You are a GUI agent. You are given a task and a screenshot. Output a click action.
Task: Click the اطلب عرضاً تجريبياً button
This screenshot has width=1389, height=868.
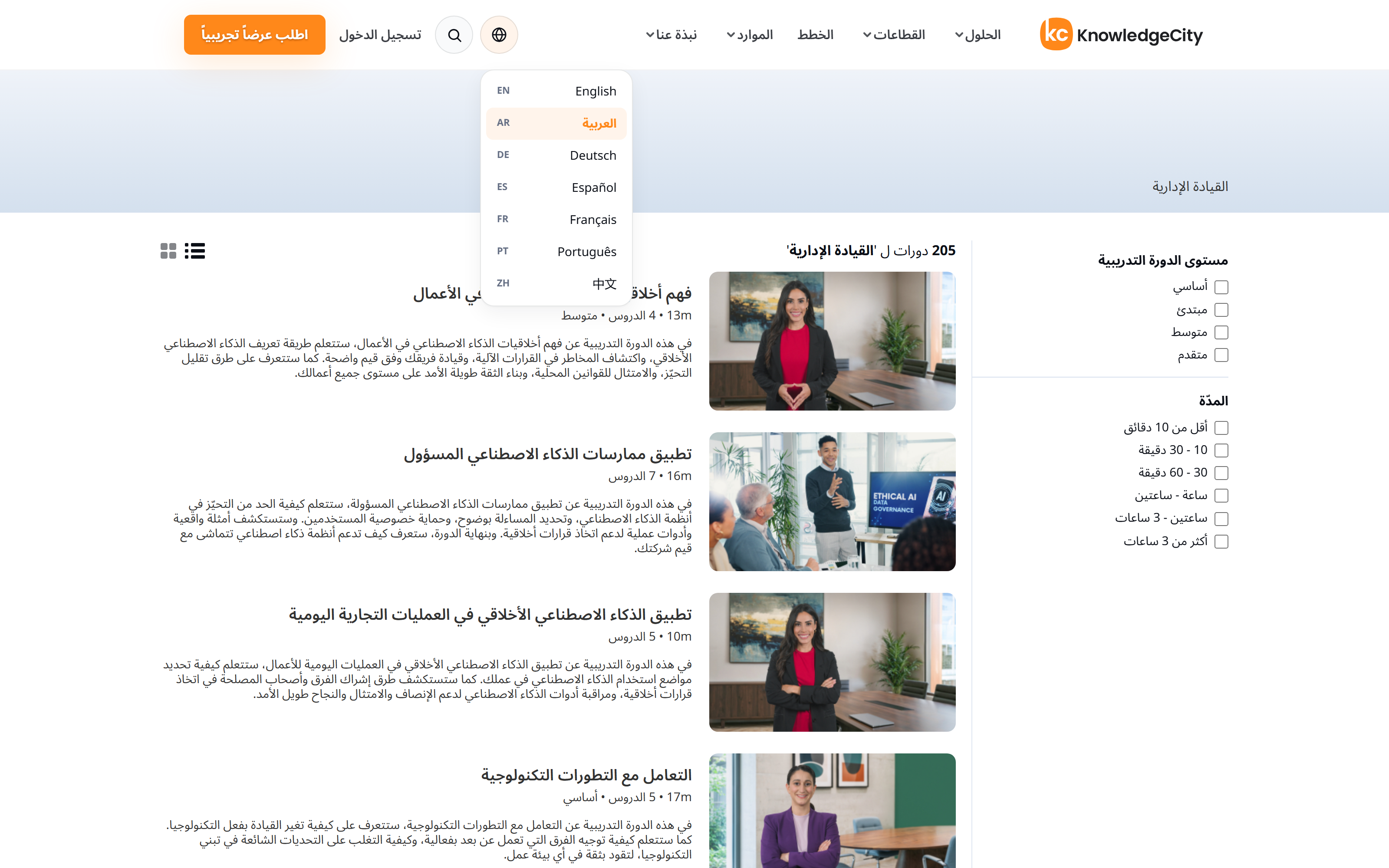pyautogui.click(x=254, y=35)
